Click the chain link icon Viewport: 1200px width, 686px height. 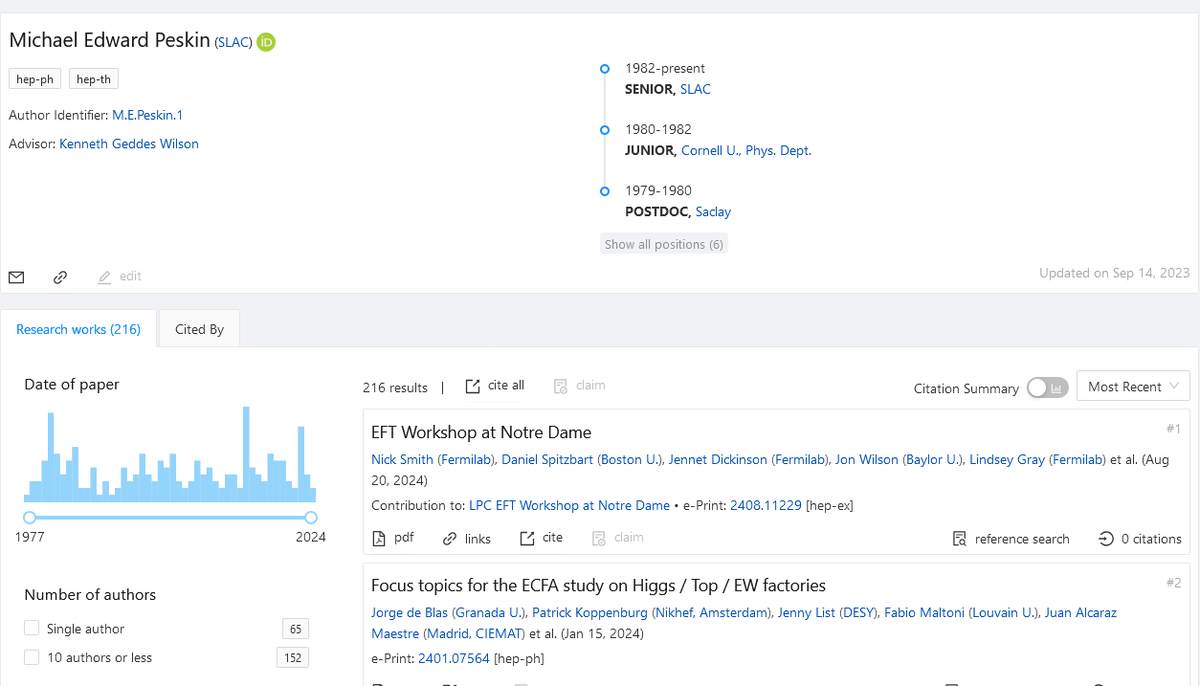(60, 277)
